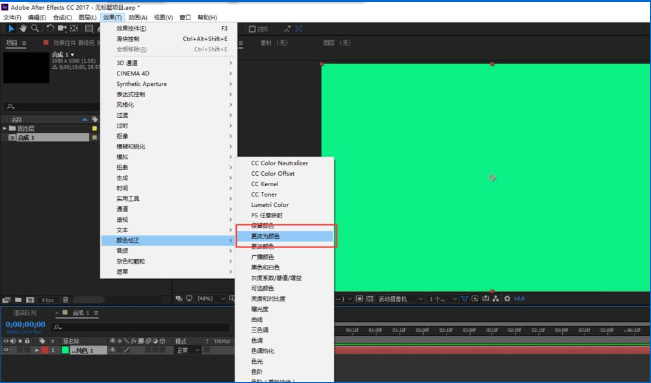Select the Rotation tool
This screenshot has width=651, height=383.
[50, 28]
